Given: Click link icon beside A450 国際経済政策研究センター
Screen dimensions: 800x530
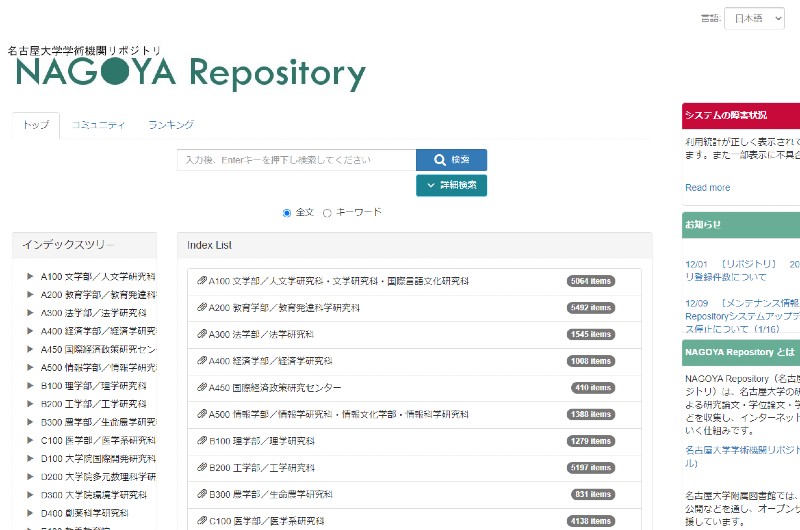Looking at the screenshot, I should pyautogui.click(x=202, y=388).
